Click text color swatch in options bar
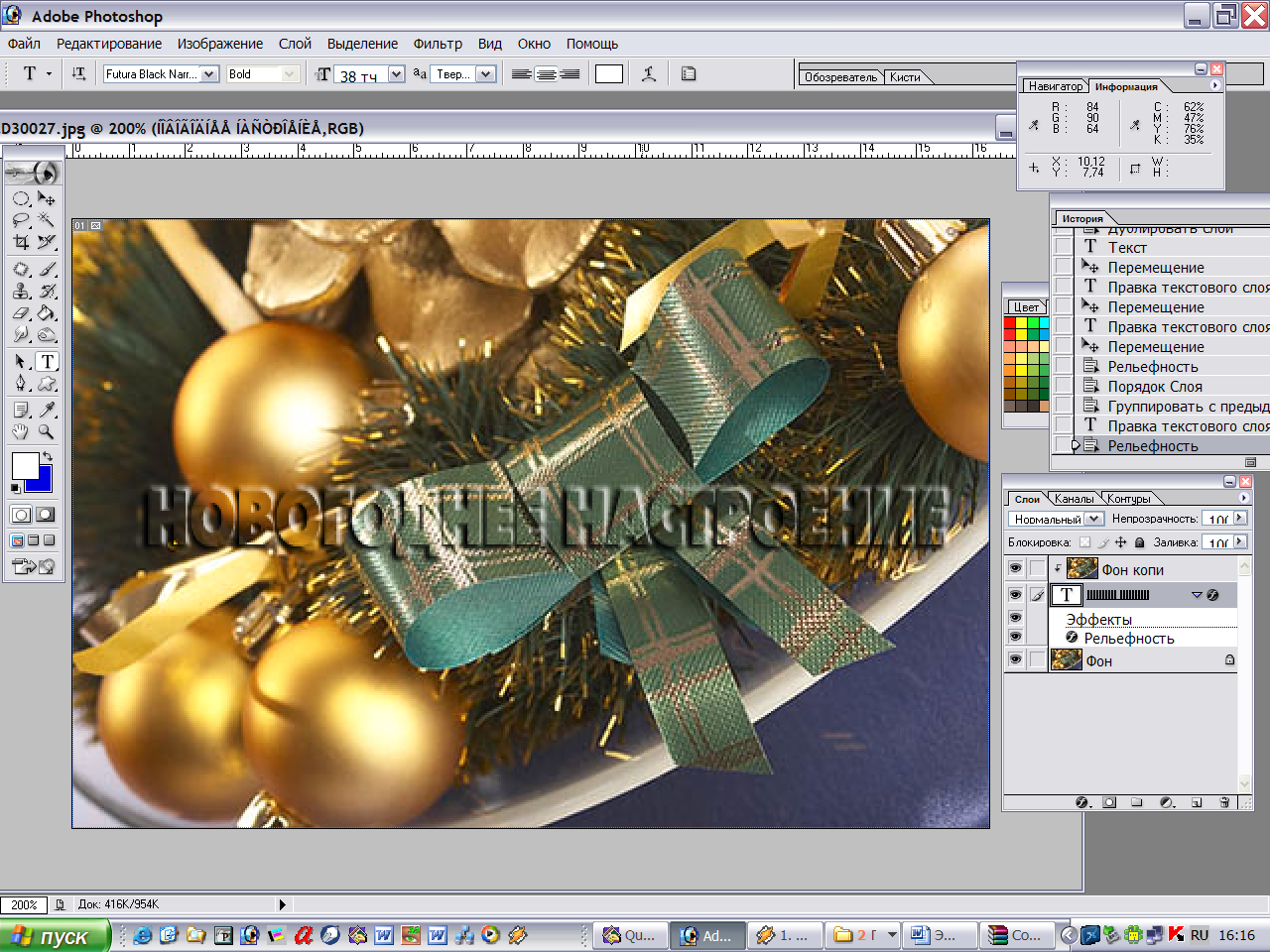Viewport: 1270px width, 952px height. [609, 74]
